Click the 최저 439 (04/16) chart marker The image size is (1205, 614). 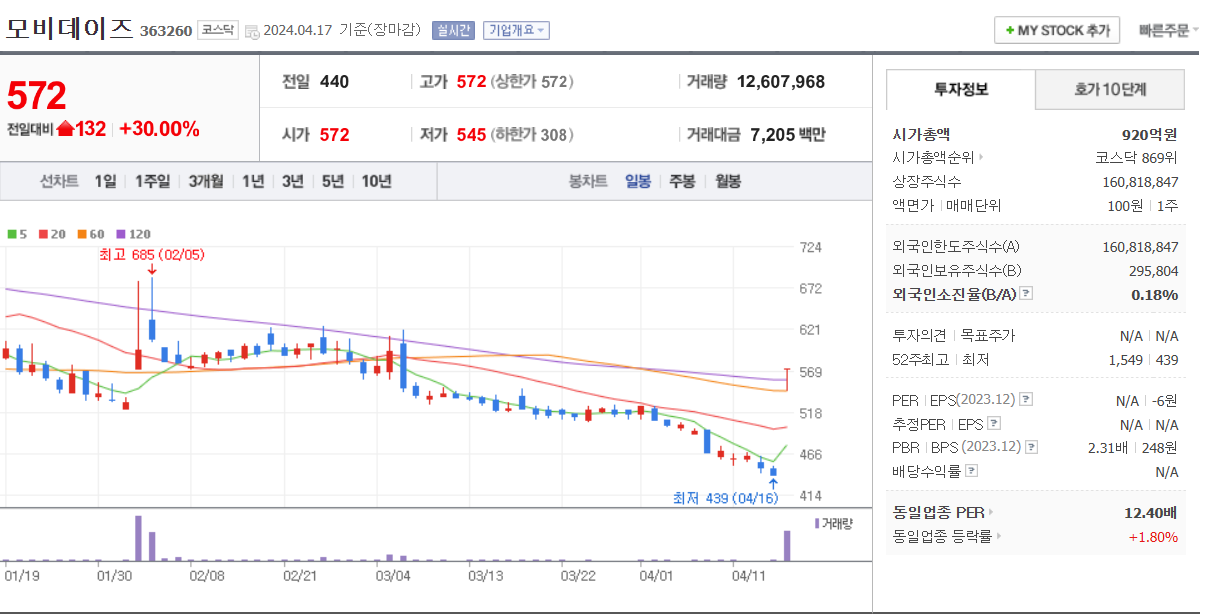click(726, 498)
